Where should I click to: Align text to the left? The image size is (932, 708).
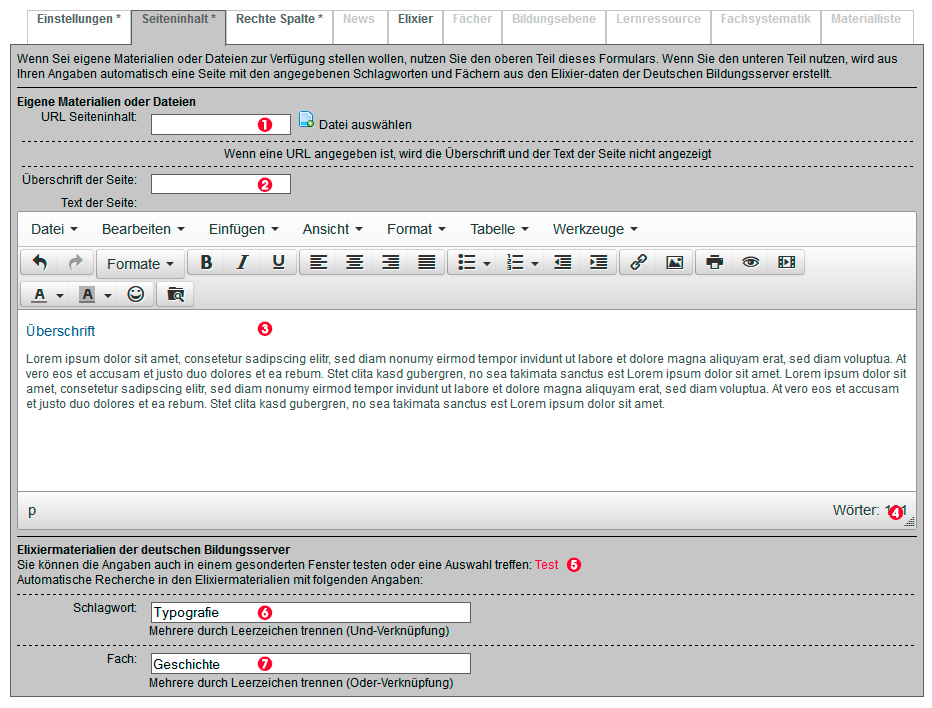click(x=319, y=262)
